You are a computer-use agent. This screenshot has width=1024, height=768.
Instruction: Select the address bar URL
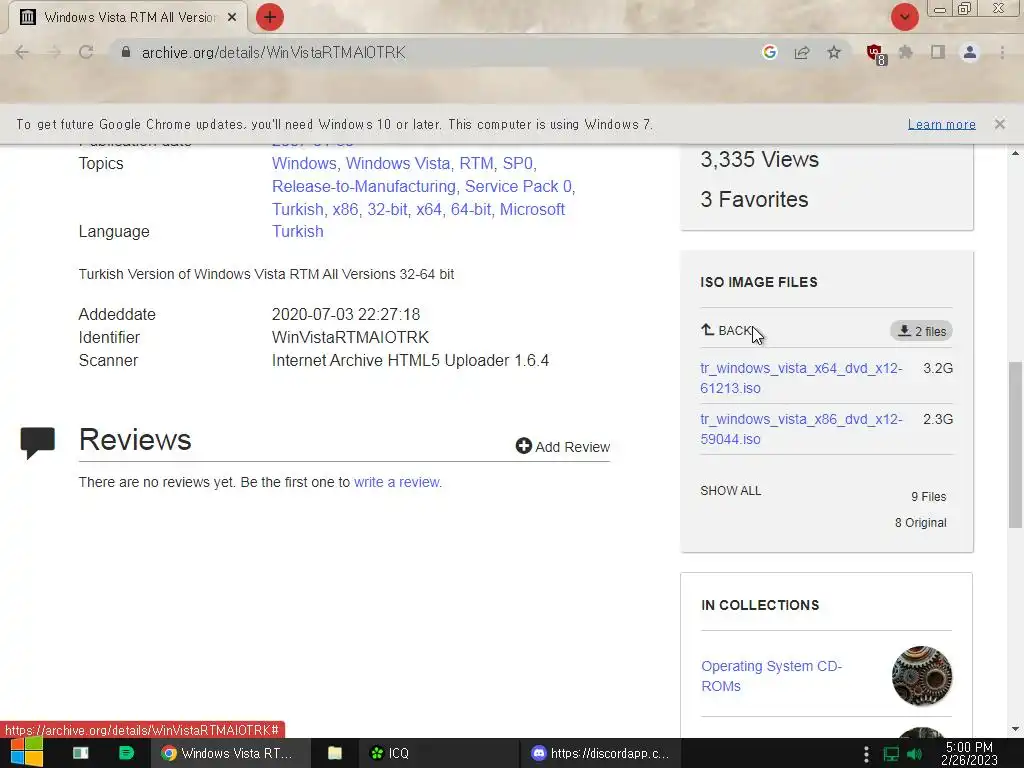coord(274,52)
